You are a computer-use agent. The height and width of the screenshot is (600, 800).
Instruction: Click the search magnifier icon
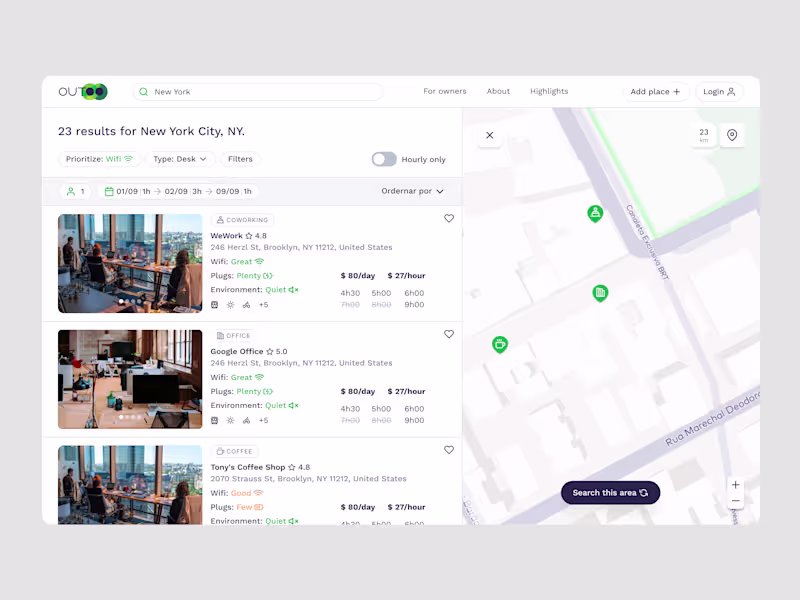click(x=143, y=92)
